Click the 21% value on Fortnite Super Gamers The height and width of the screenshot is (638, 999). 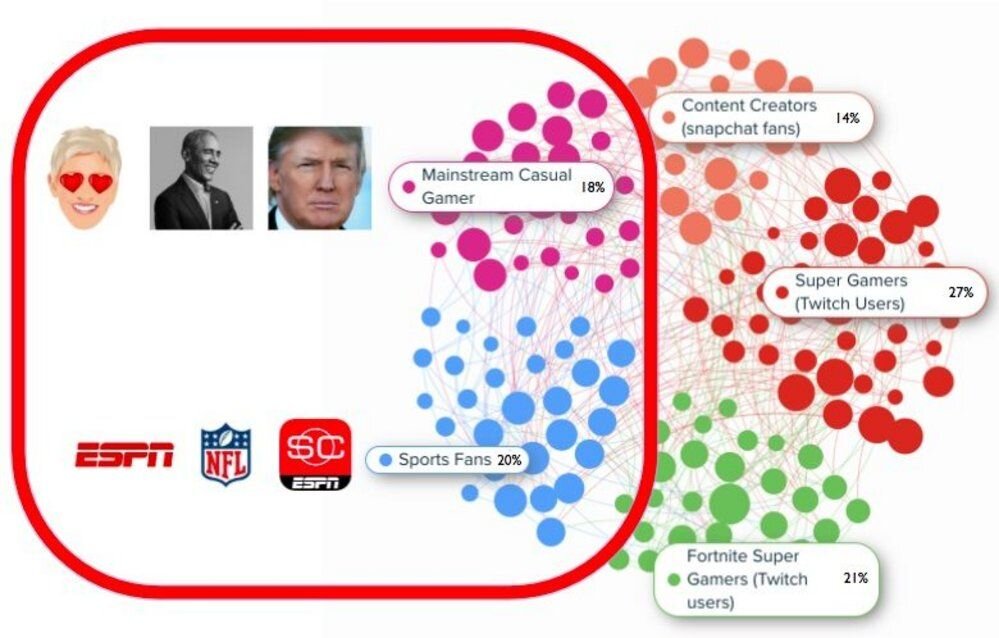(854, 578)
